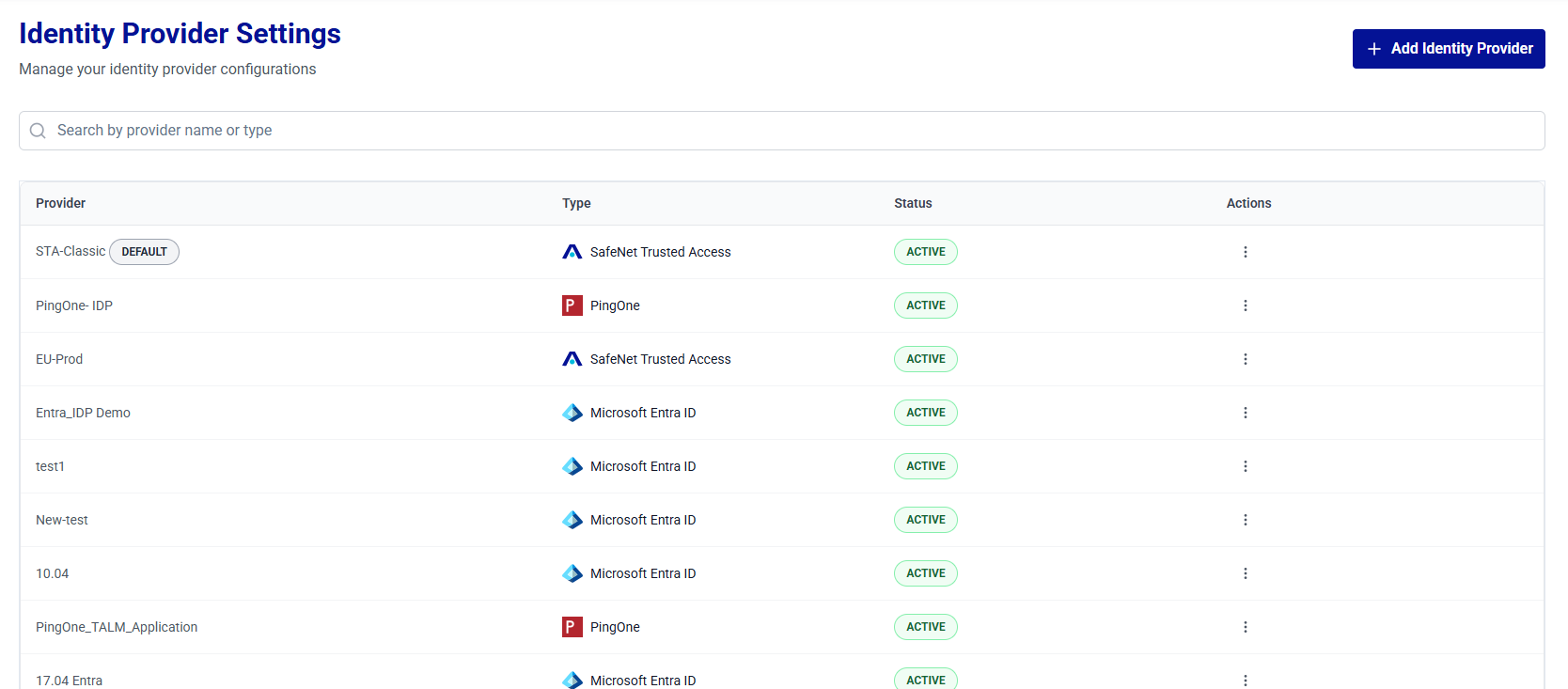Viewport: 1568px width, 689px height.
Task: Click the Provider column header
Action: point(60,203)
